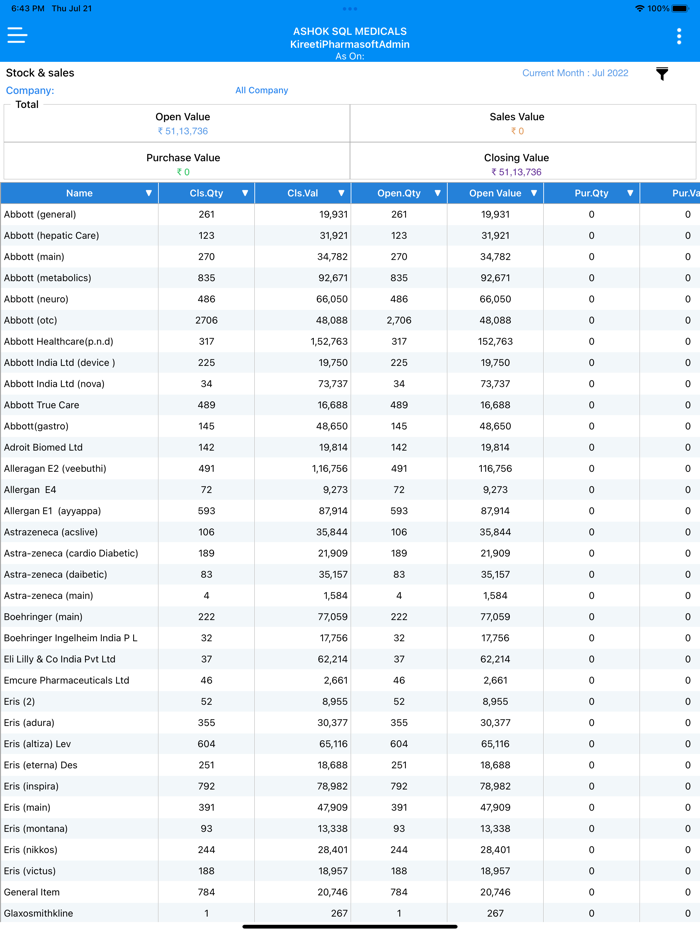
Task: Select the Eris (2) row
Action: (350, 701)
